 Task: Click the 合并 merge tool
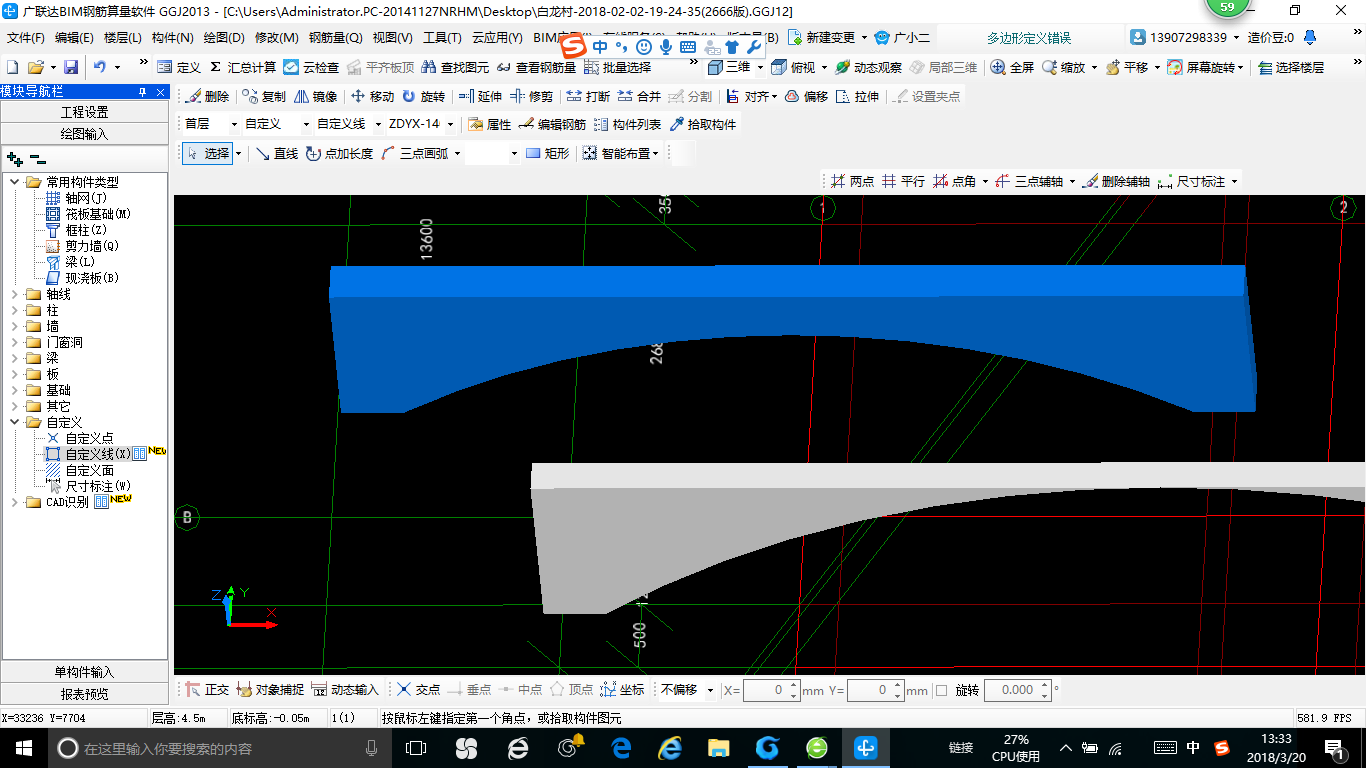coord(639,96)
